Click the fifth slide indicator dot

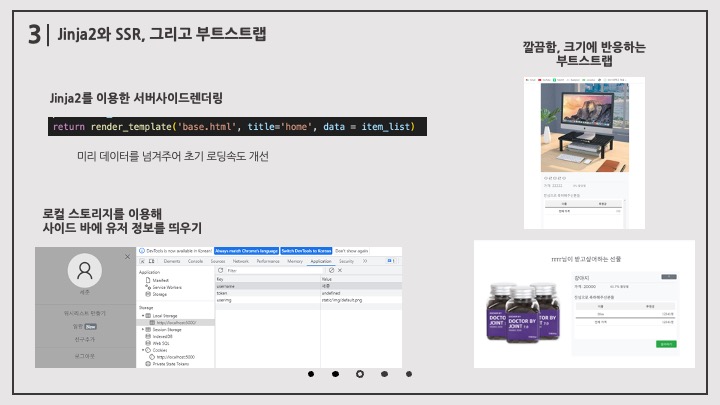coord(409,374)
